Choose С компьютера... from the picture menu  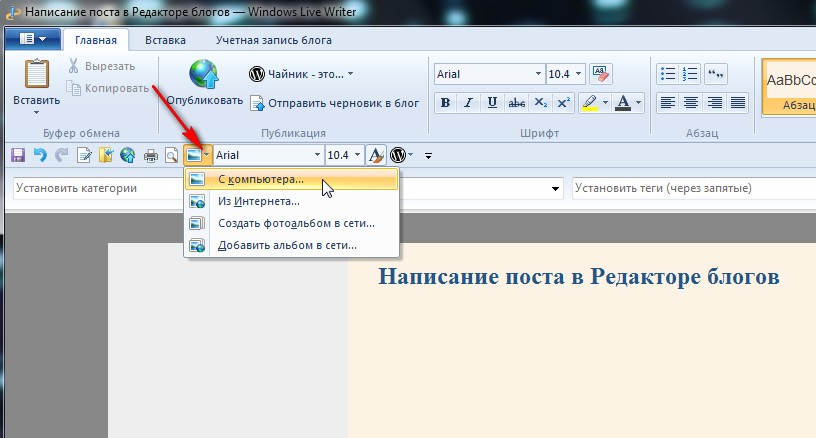292,179
